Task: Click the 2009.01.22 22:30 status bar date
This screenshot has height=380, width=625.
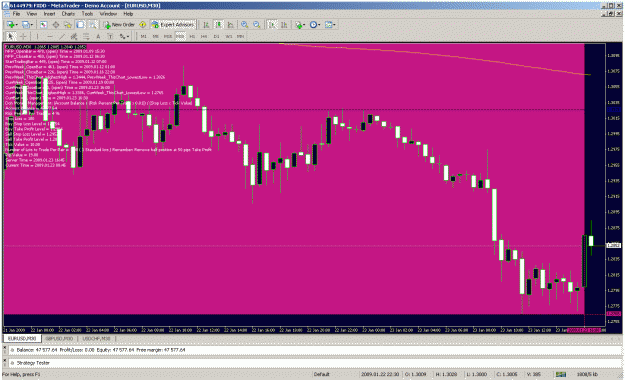Action: tap(380, 374)
